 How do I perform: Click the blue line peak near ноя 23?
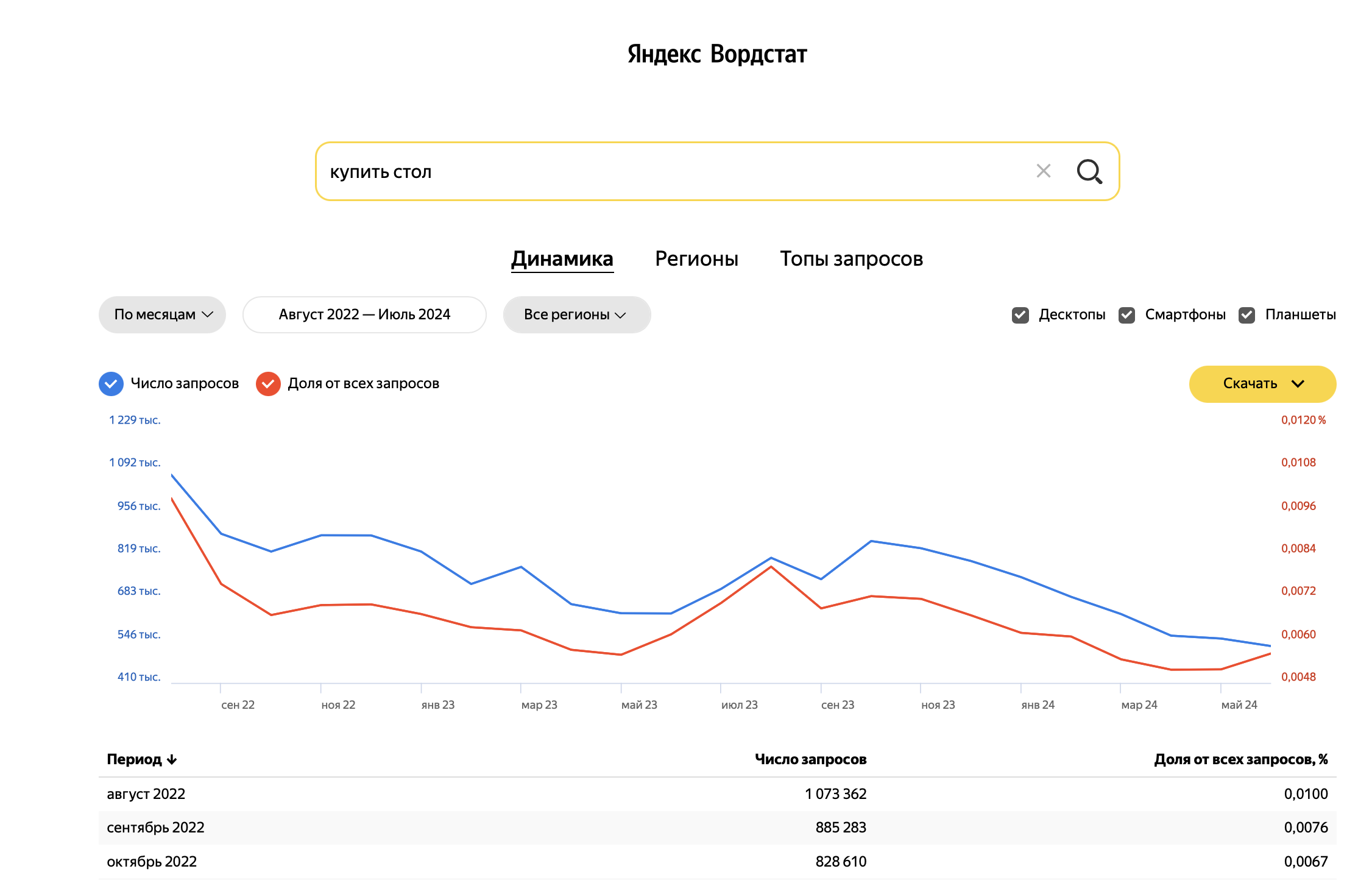(872, 541)
